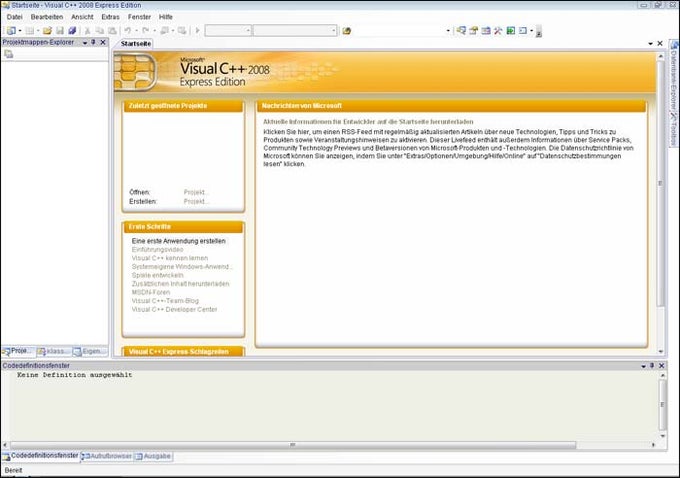
Task: Open the solution platform combo box
Action: tap(295, 30)
